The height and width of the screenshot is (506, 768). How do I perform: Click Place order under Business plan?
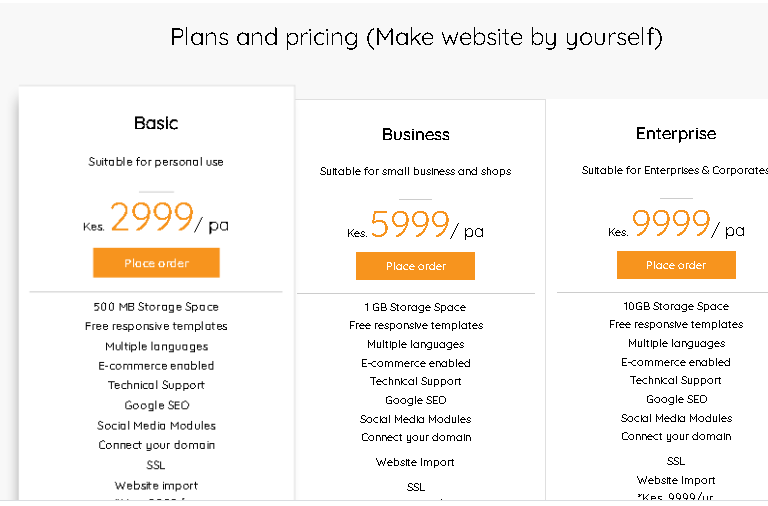coord(415,266)
